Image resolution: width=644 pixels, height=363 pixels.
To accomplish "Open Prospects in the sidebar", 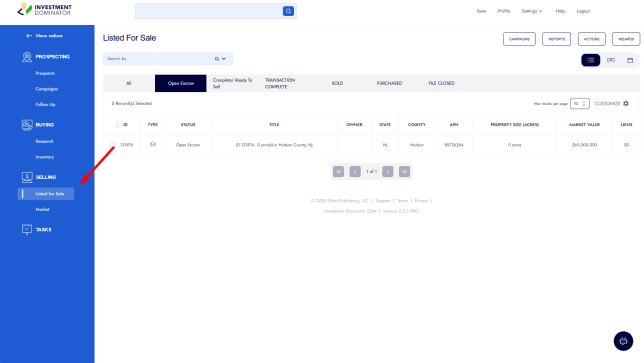I will pos(45,74).
